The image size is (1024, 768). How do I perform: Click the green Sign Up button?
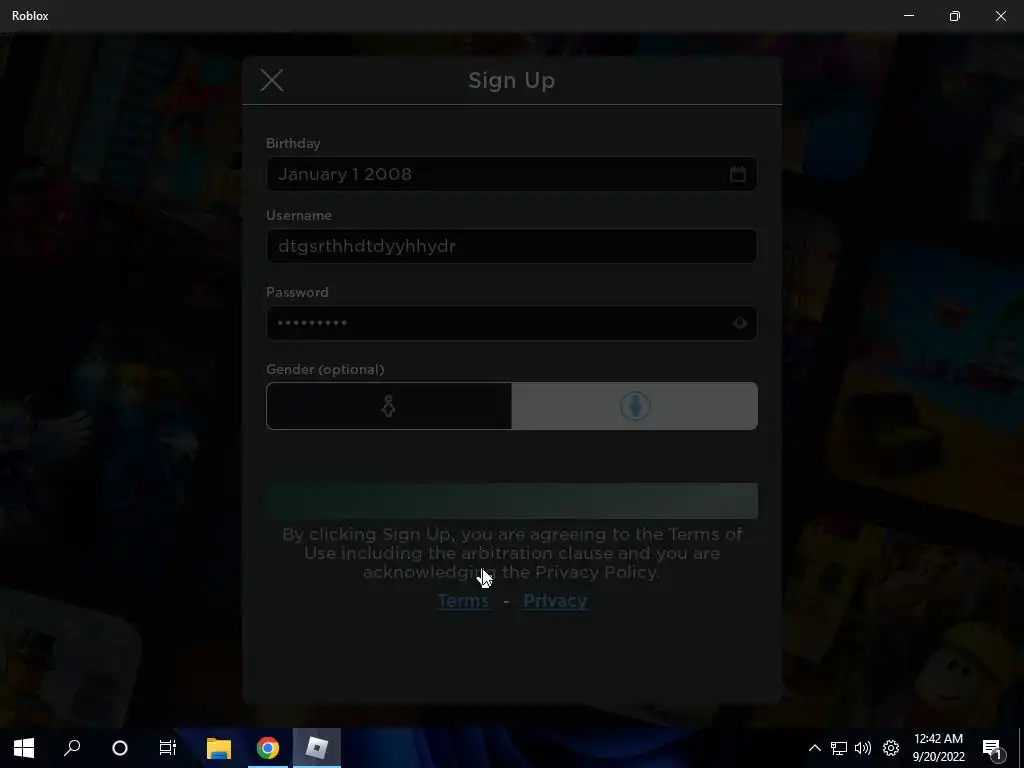(x=511, y=501)
